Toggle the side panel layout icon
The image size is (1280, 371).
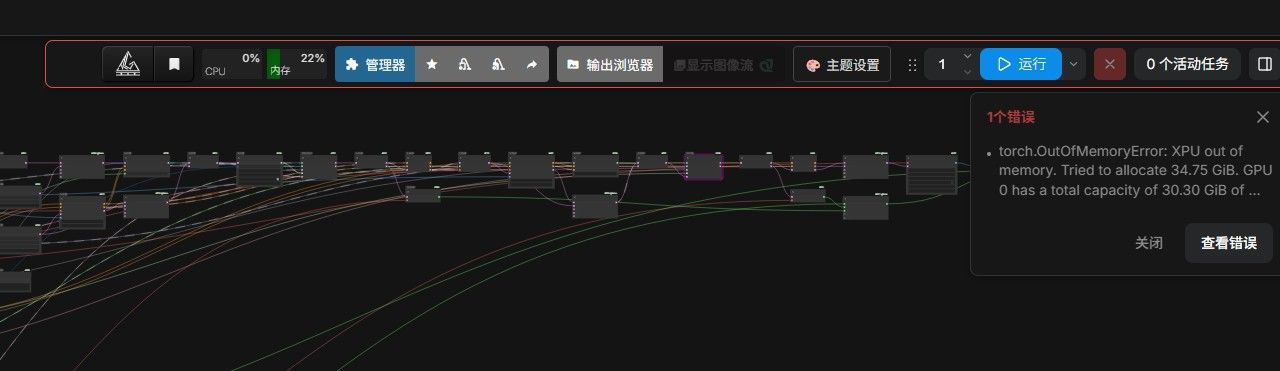(x=1264, y=64)
